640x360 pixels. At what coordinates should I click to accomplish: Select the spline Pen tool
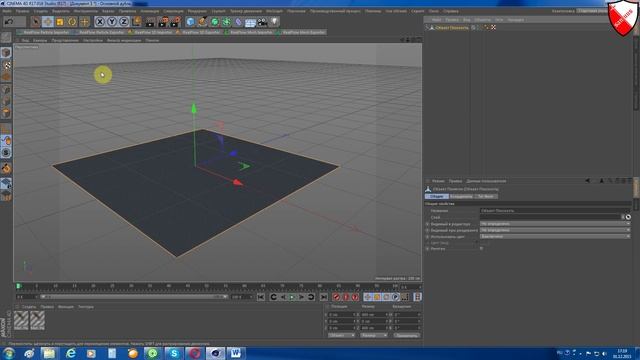202,22
